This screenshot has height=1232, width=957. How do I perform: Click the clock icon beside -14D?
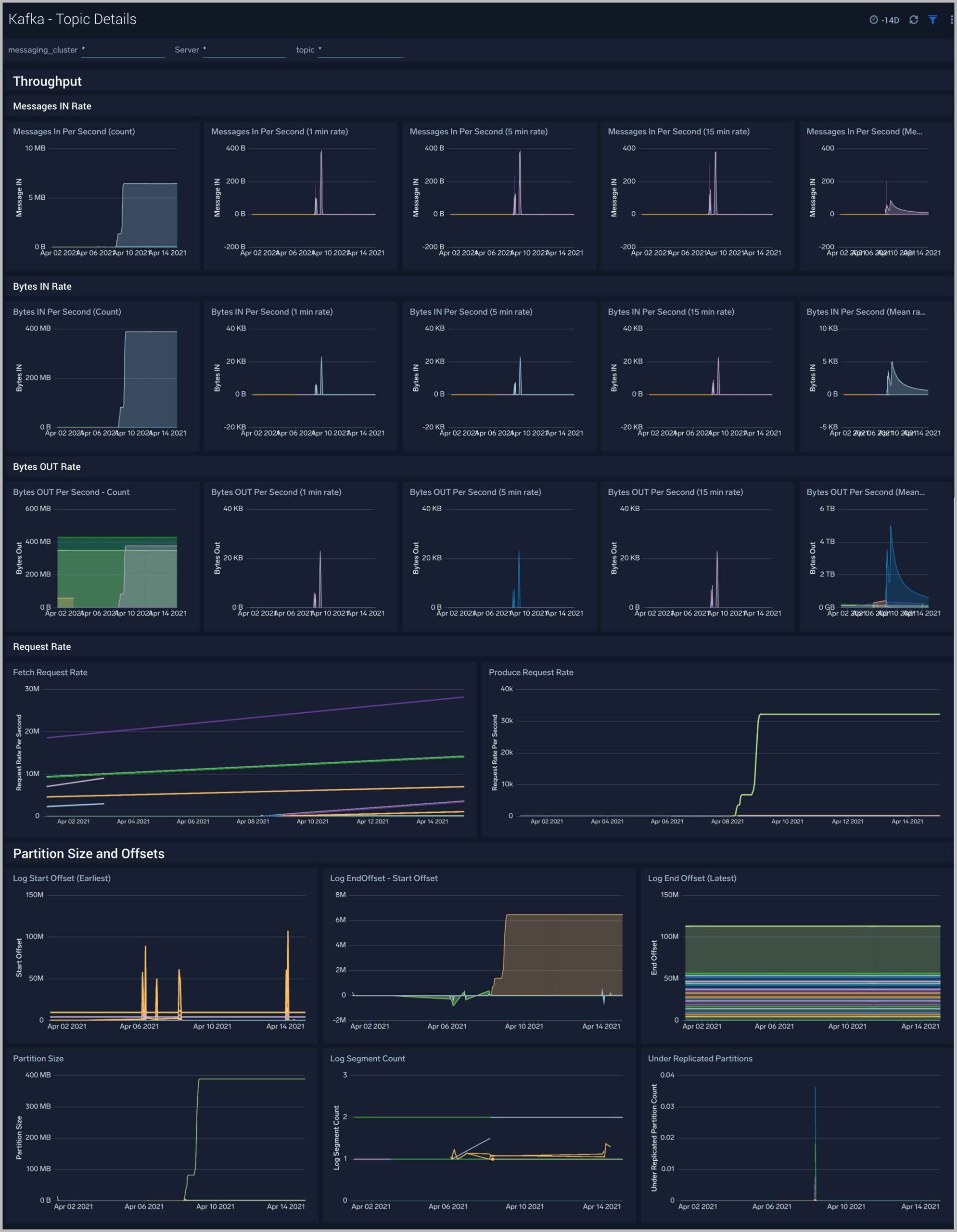tap(874, 20)
